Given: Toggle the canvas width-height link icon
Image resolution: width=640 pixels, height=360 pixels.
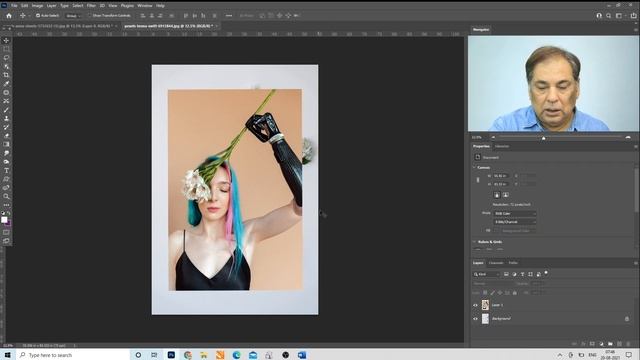Looking at the screenshot, I should point(478,180).
